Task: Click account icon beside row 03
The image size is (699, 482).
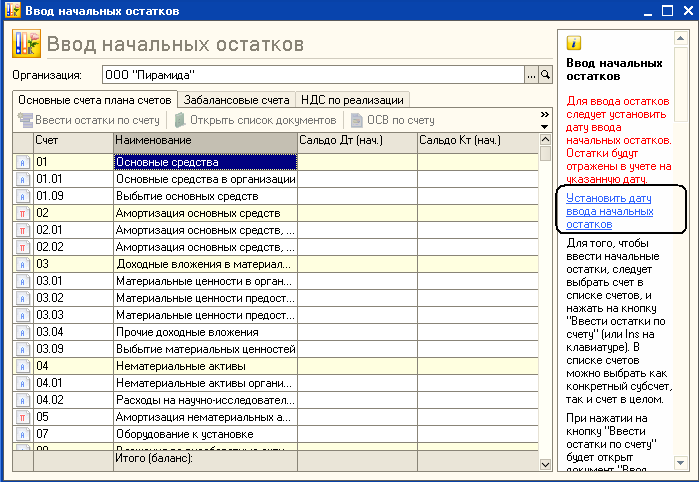Action: point(22,264)
